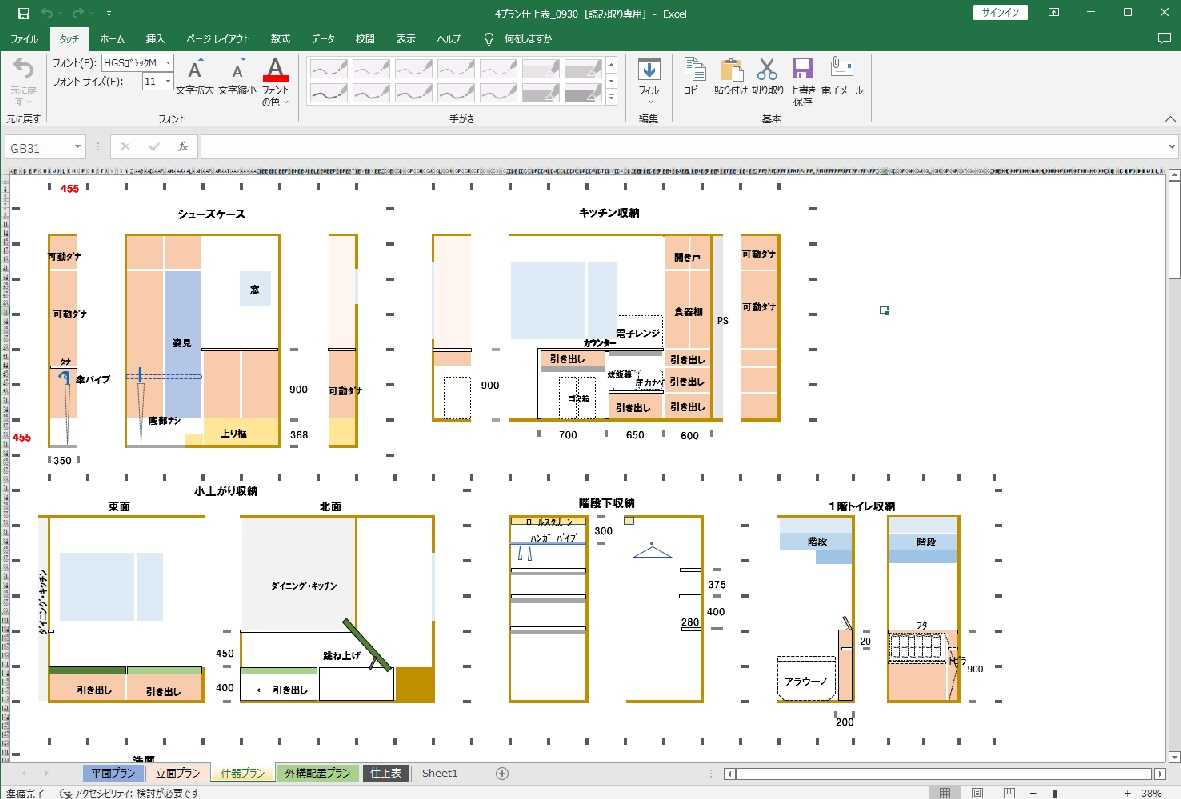Switch to the 立面プラン sheet tab
Screen dimensions: 1181x799
[x=179, y=773]
